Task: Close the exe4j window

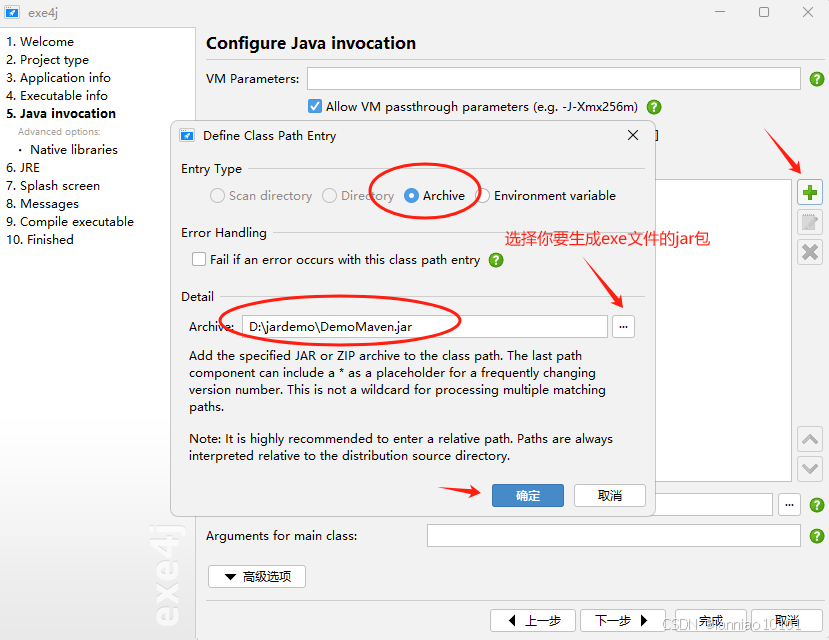Action: (x=807, y=12)
